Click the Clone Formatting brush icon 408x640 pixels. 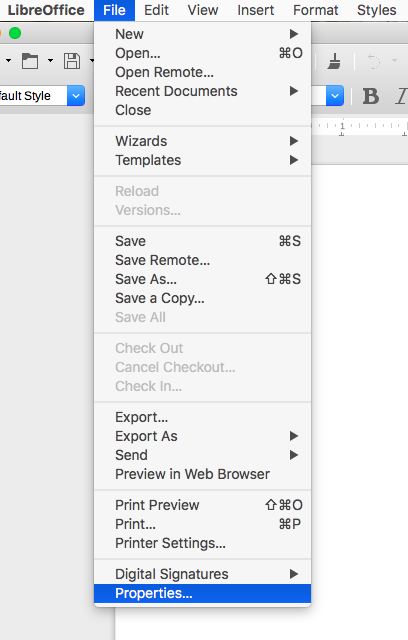tap(334, 61)
